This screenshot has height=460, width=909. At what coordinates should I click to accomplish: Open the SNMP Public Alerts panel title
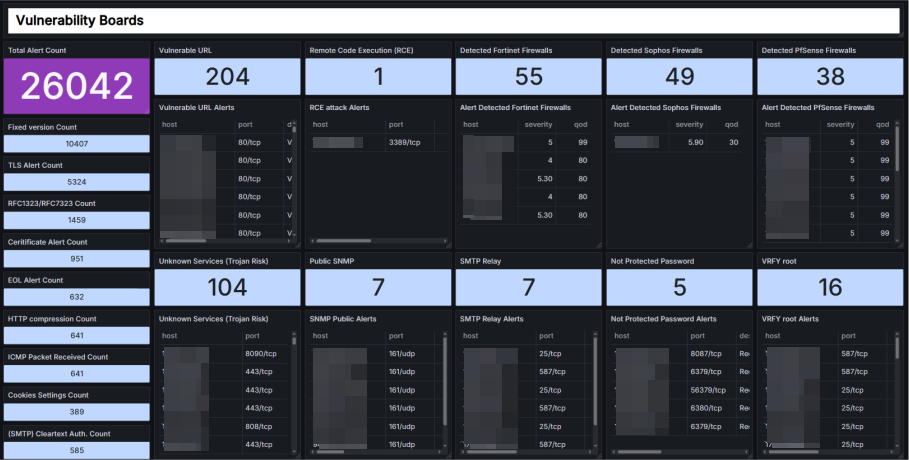pyautogui.click(x=343, y=319)
